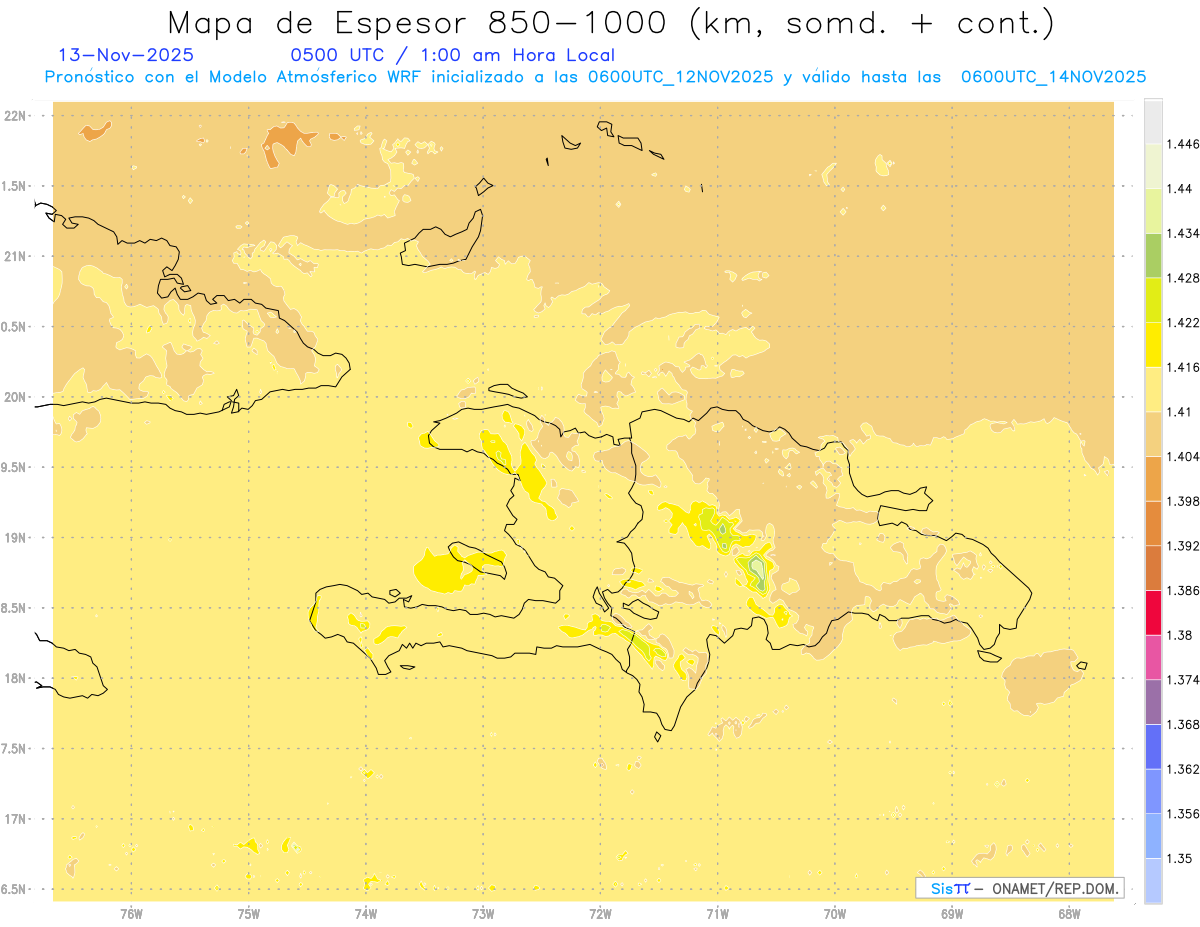1200x927 pixels.
Task: Click the legend value "1.404"
Action: 1183,457
